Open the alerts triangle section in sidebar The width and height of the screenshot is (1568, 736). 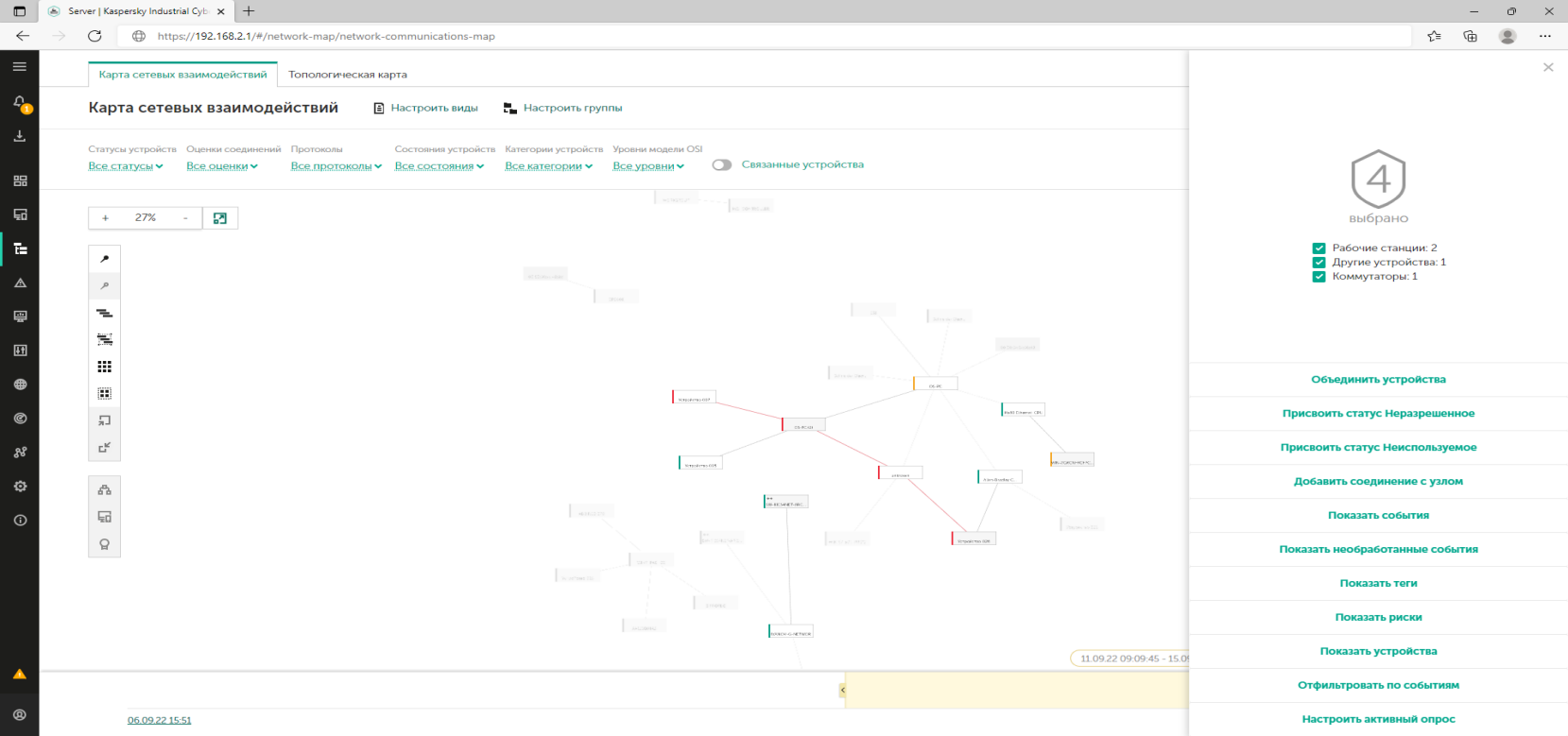(x=20, y=282)
